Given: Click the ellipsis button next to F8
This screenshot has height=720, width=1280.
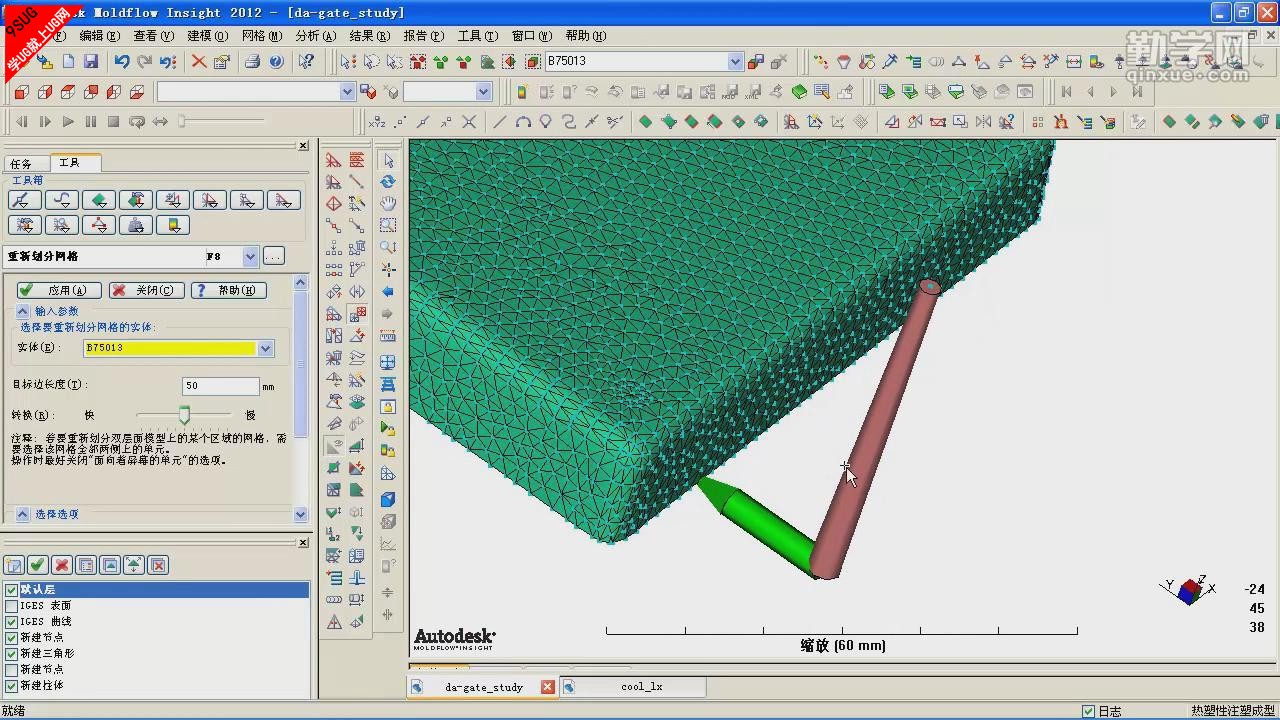Looking at the screenshot, I should pos(274,257).
